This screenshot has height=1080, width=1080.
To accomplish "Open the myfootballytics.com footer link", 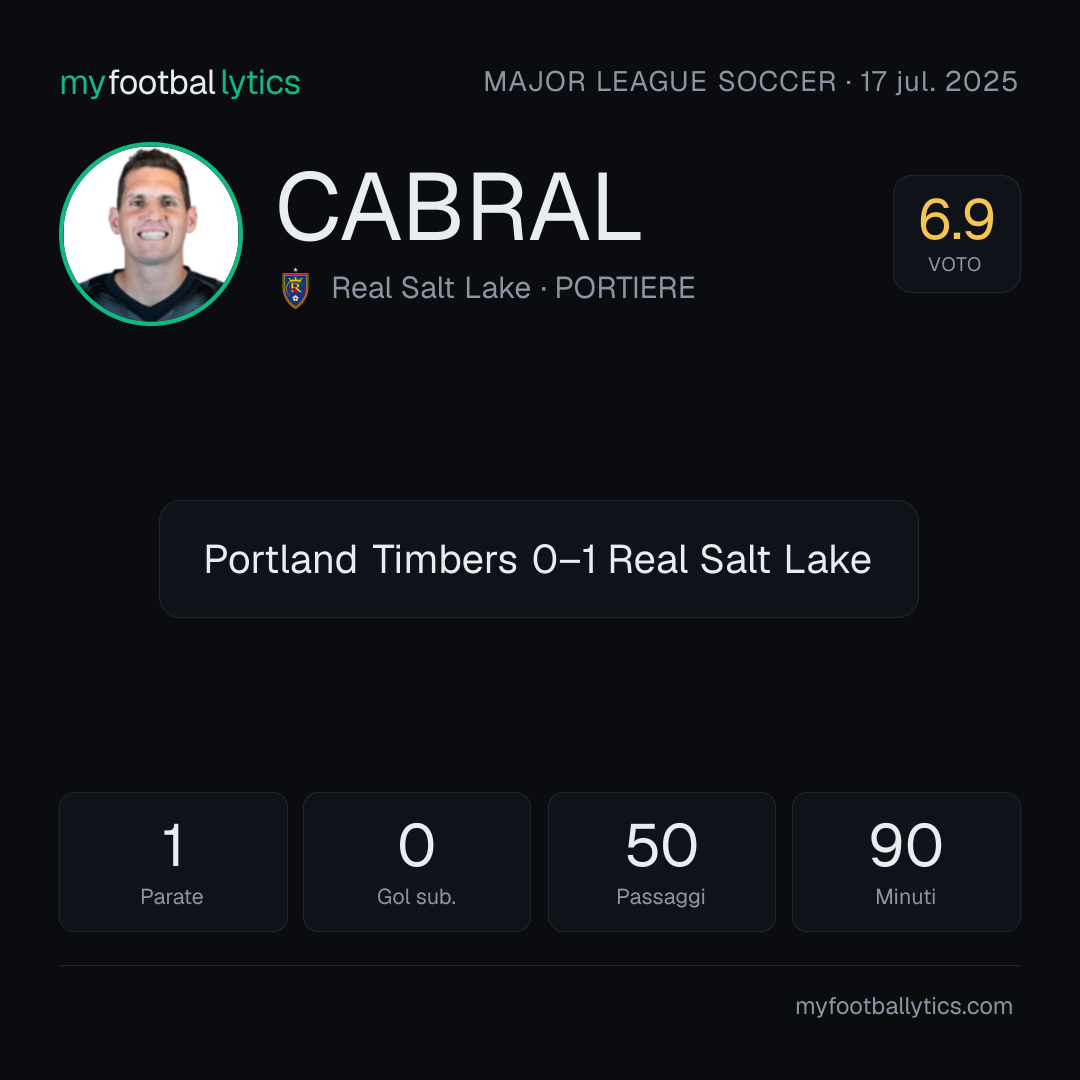I will (x=904, y=1006).
